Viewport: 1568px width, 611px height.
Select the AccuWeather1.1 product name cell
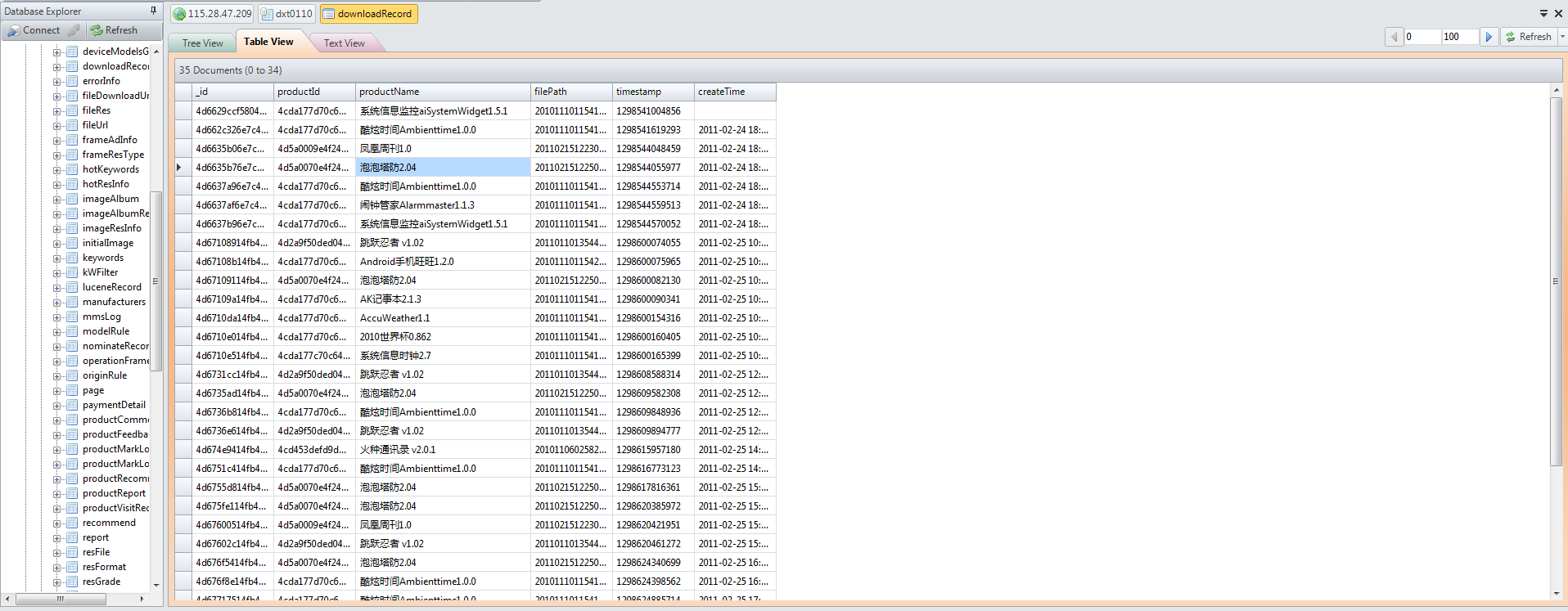point(443,318)
